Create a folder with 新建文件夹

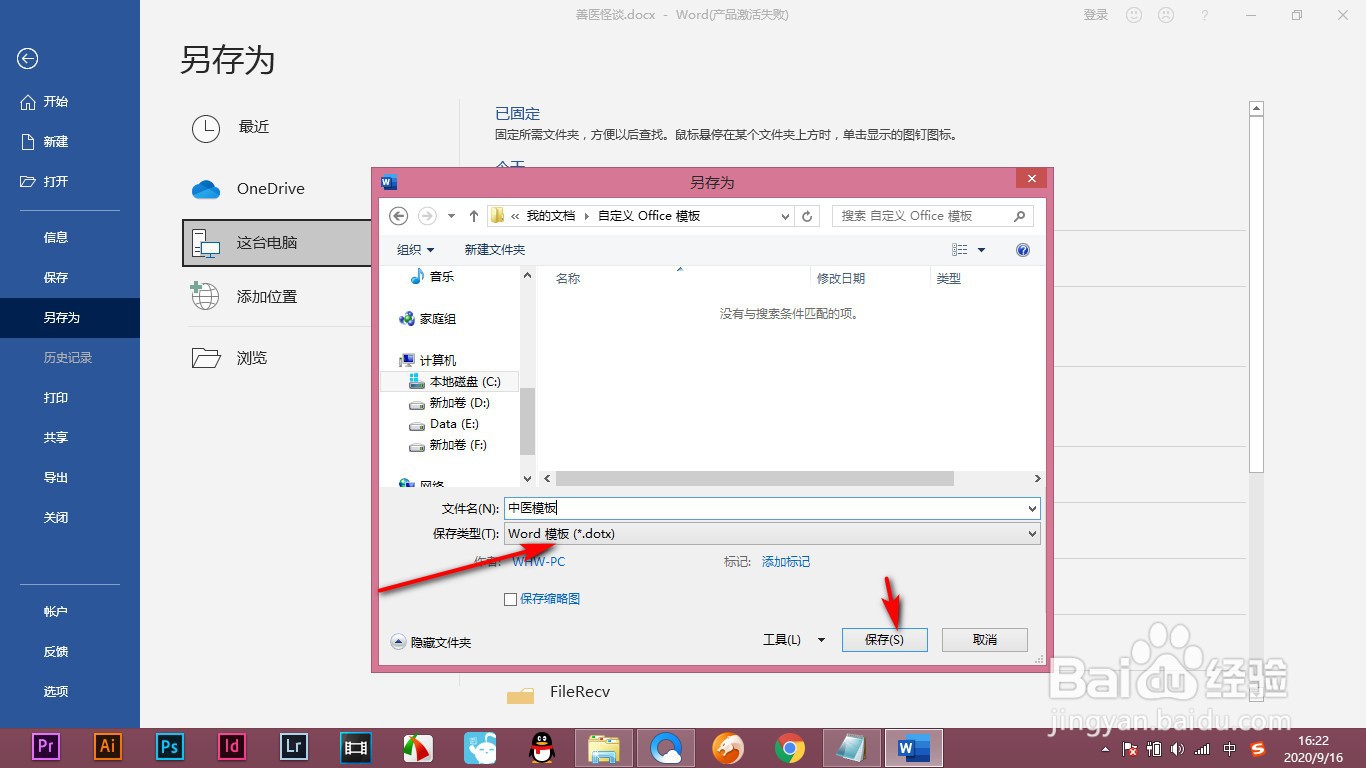point(494,249)
